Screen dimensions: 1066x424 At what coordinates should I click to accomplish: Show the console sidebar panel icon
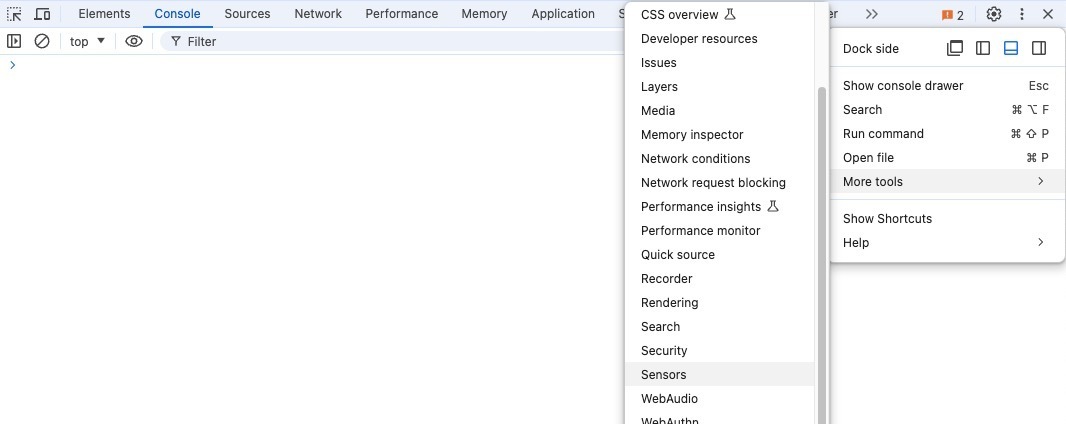pyautogui.click(x=14, y=41)
